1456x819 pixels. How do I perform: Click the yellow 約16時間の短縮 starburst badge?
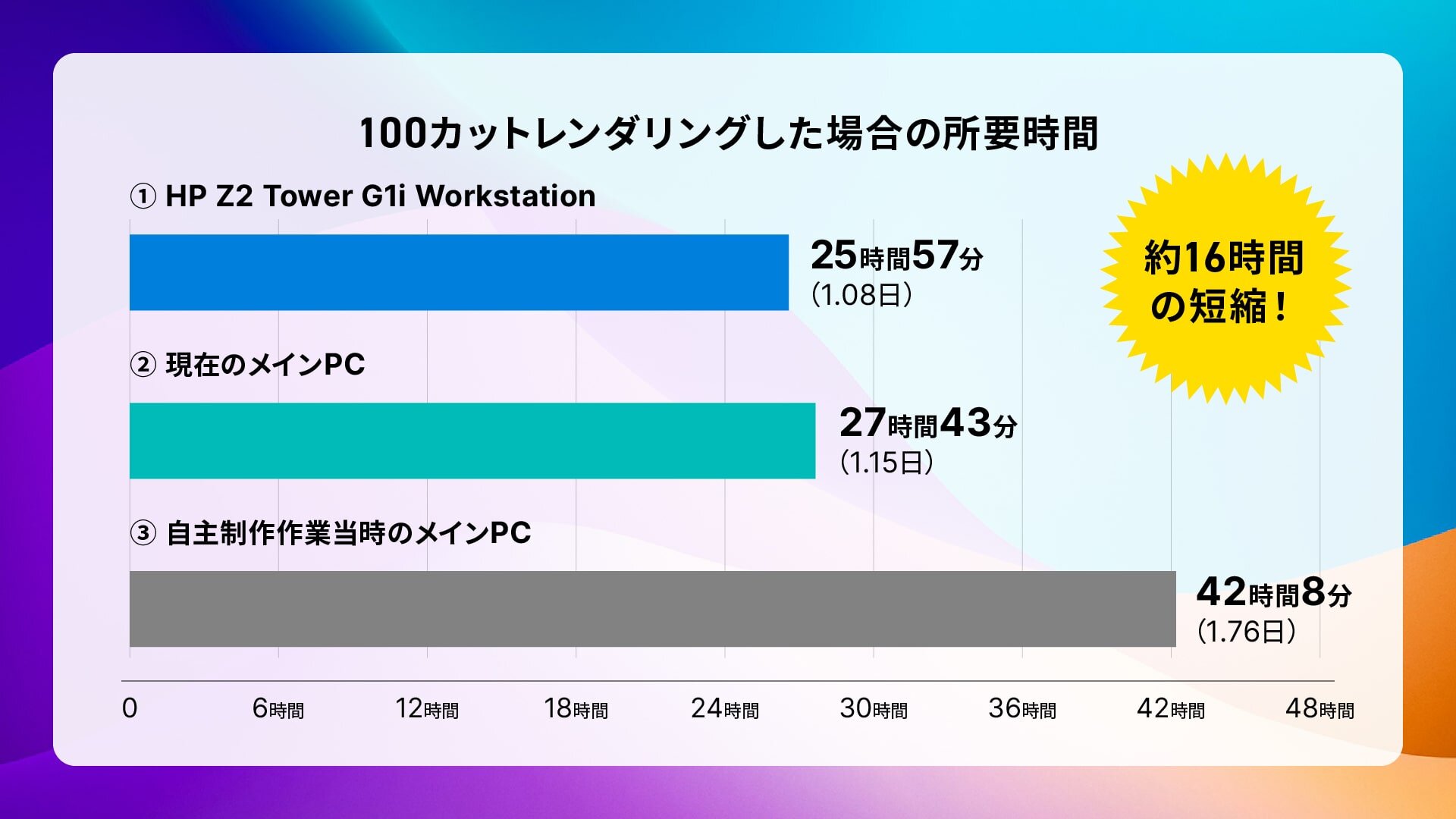tap(1224, 281)
